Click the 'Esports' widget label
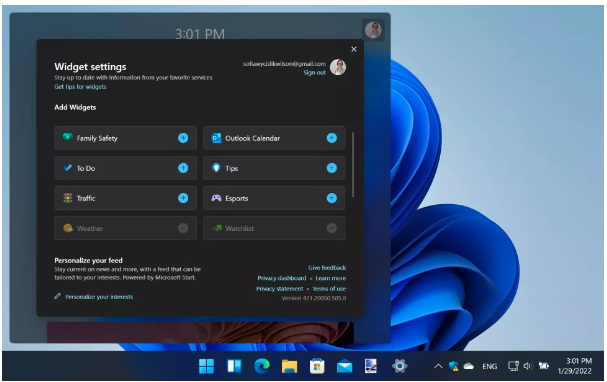This screenshot has height=382, width=607. (x=237, y=199)
